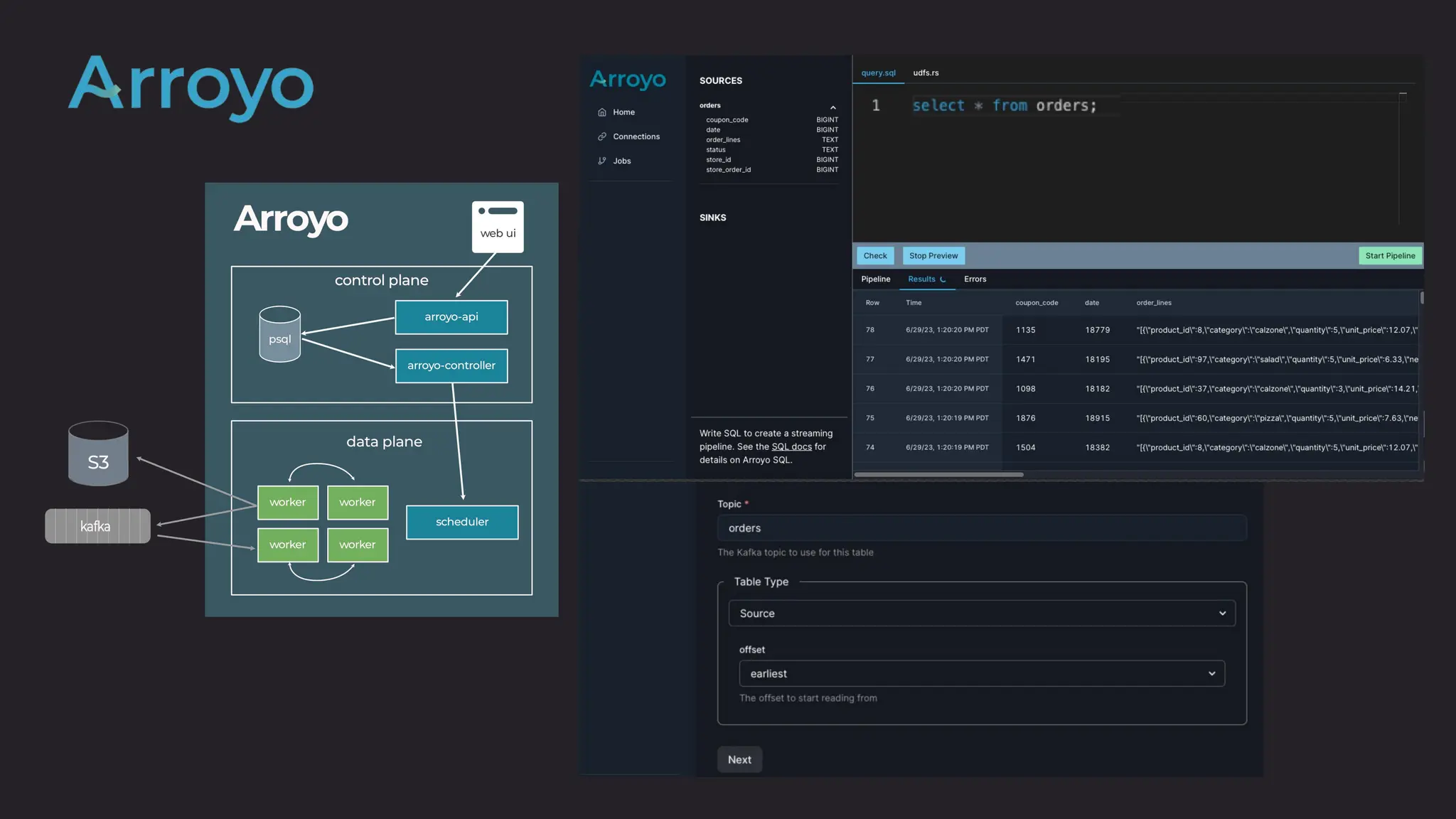
Task: Switch to the udfs.rs tab
Action: 926,73
